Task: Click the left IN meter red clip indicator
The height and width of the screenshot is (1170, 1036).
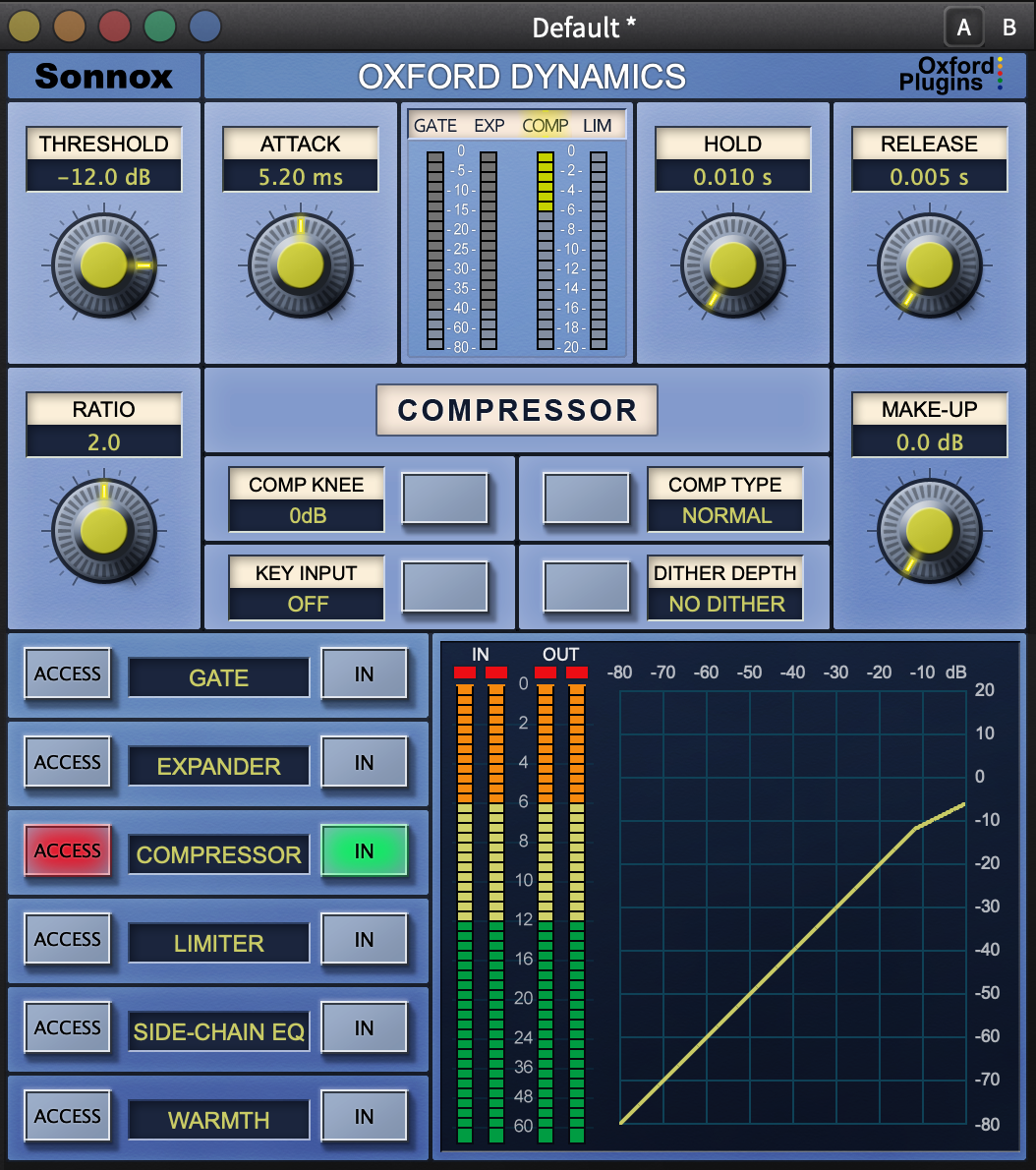Action: (465, 673)
